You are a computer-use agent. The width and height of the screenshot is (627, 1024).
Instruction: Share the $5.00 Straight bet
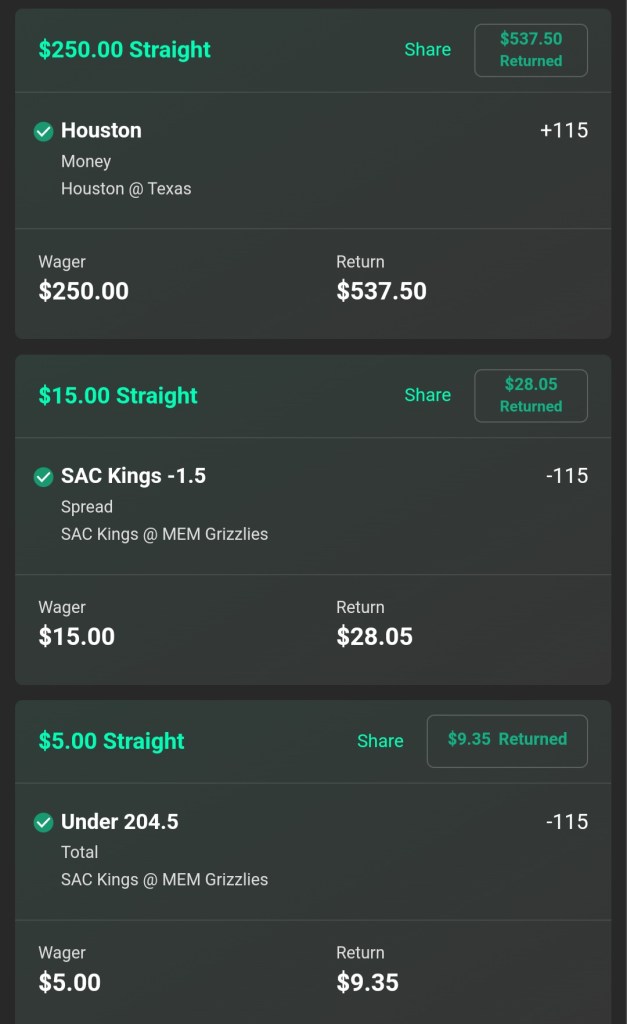(380, 741)
